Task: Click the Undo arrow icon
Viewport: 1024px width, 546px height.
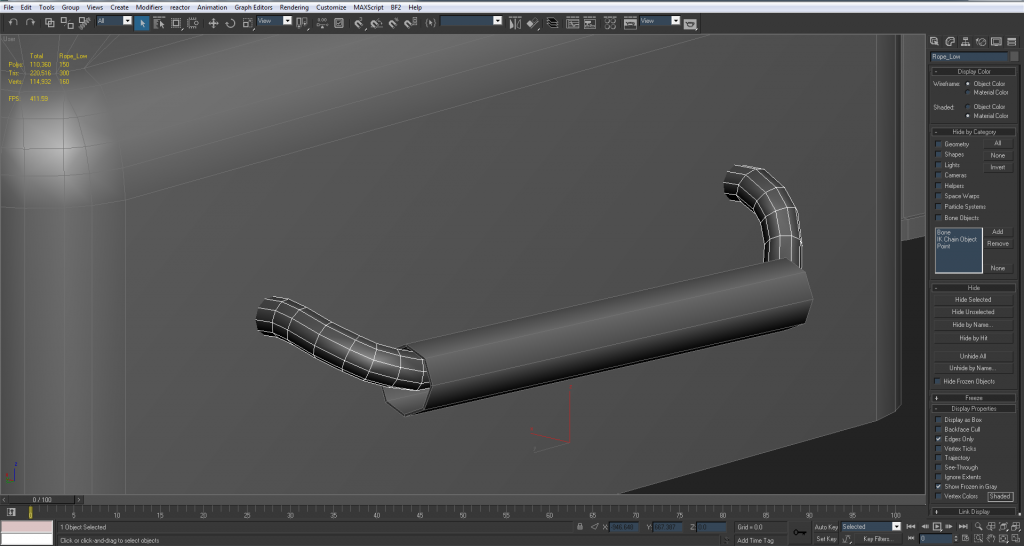Action: [x=13, y=22]
